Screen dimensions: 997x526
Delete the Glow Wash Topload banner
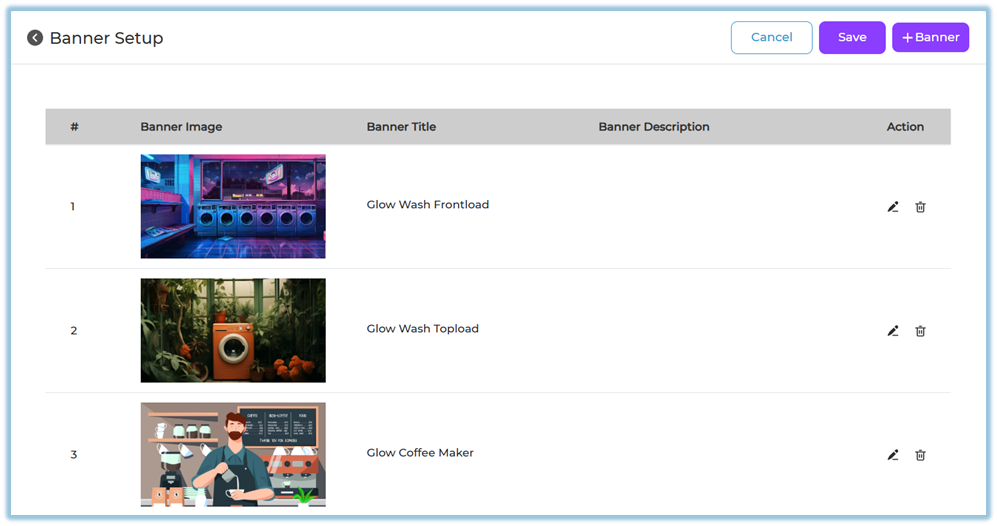(920, 331)
